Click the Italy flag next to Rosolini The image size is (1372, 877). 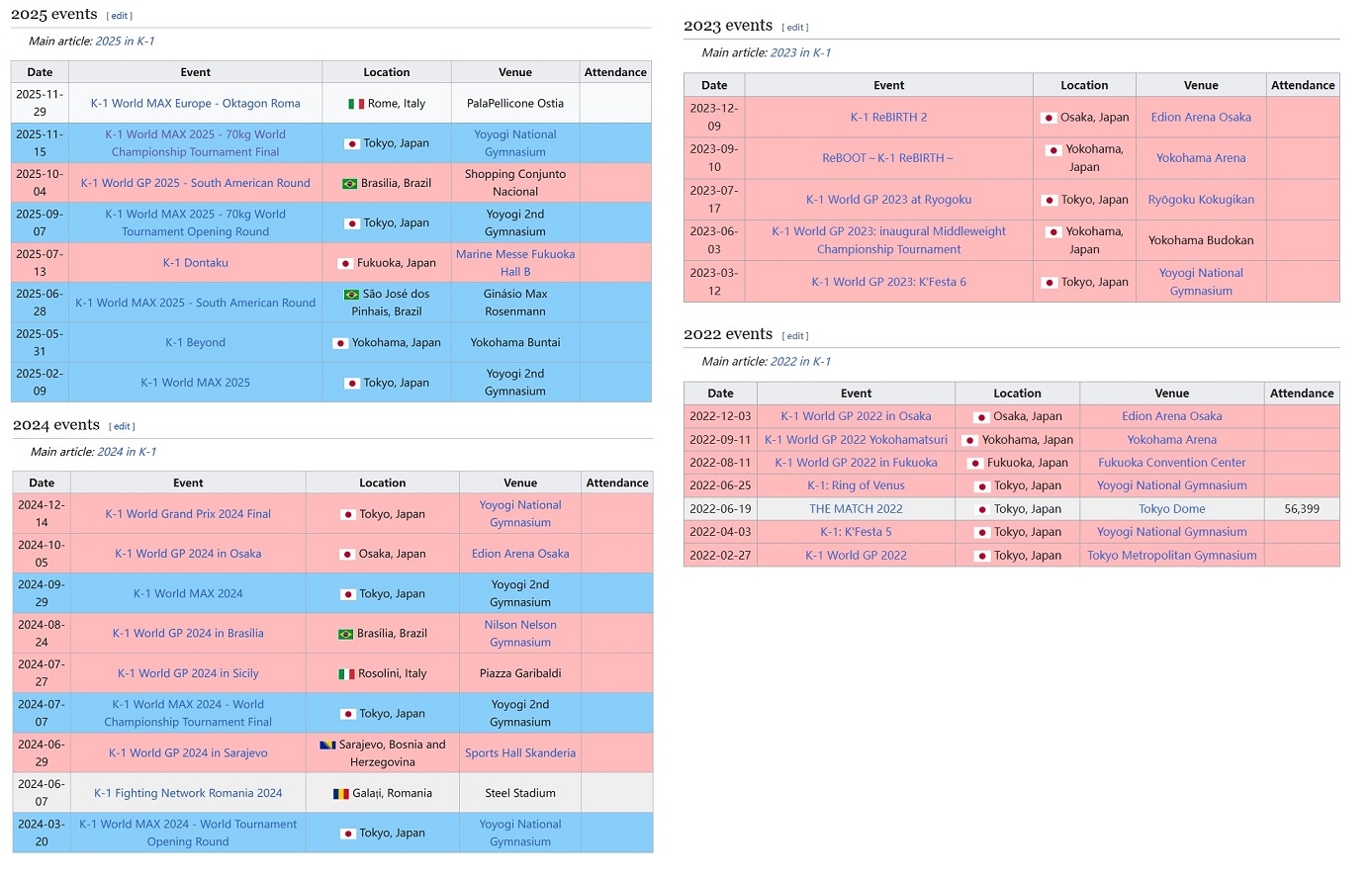click(346, 674)
